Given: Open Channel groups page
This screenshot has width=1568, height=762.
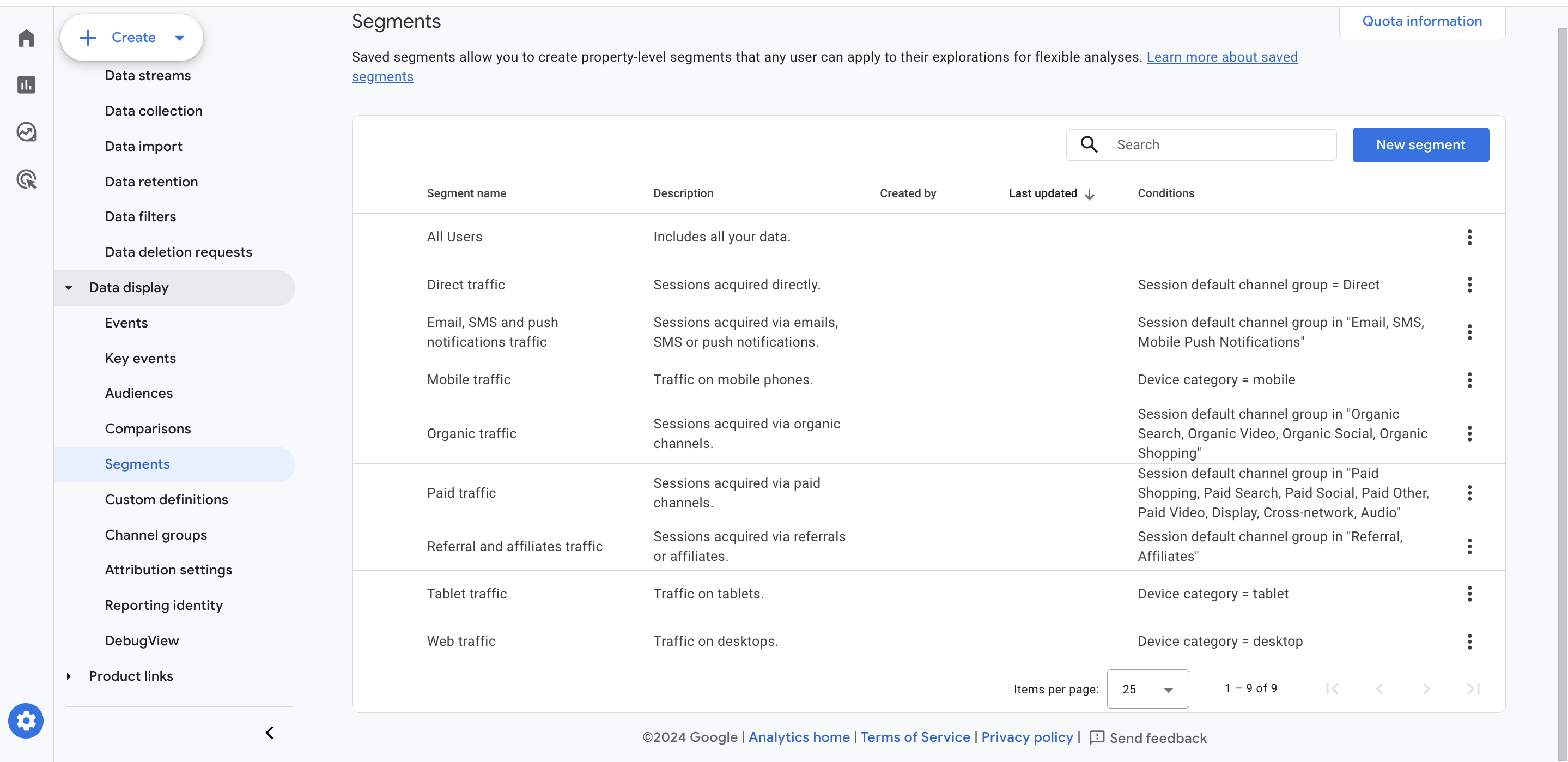Looking at the screenshot, I should 156,535.
